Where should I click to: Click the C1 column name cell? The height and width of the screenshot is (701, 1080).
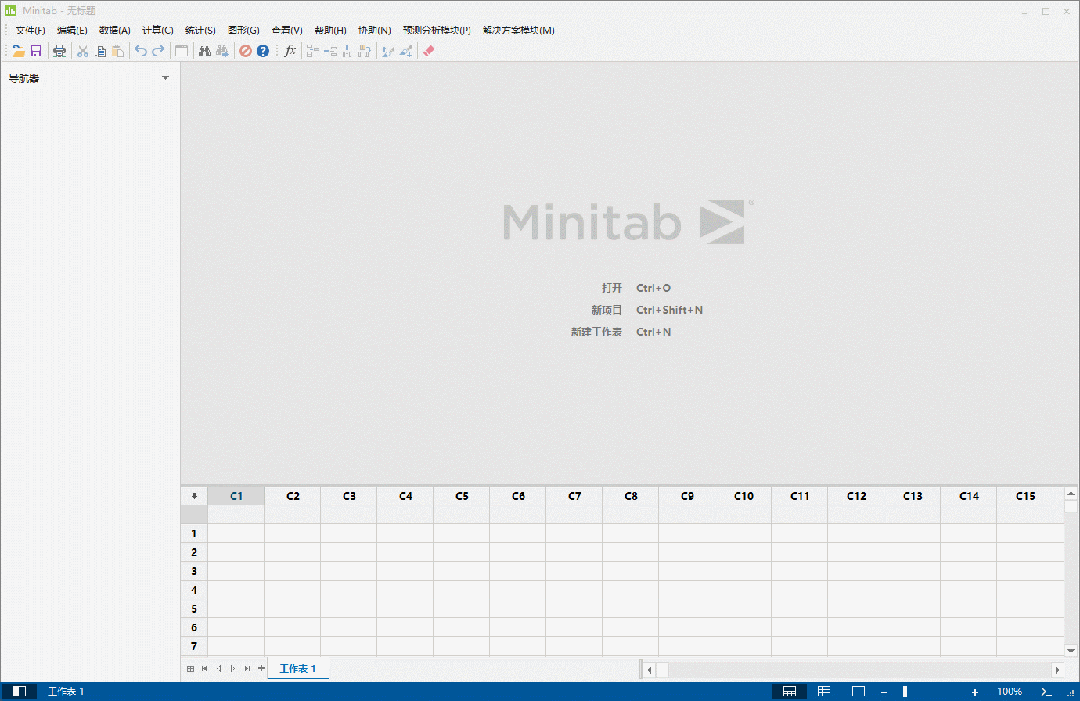point(236,514)
